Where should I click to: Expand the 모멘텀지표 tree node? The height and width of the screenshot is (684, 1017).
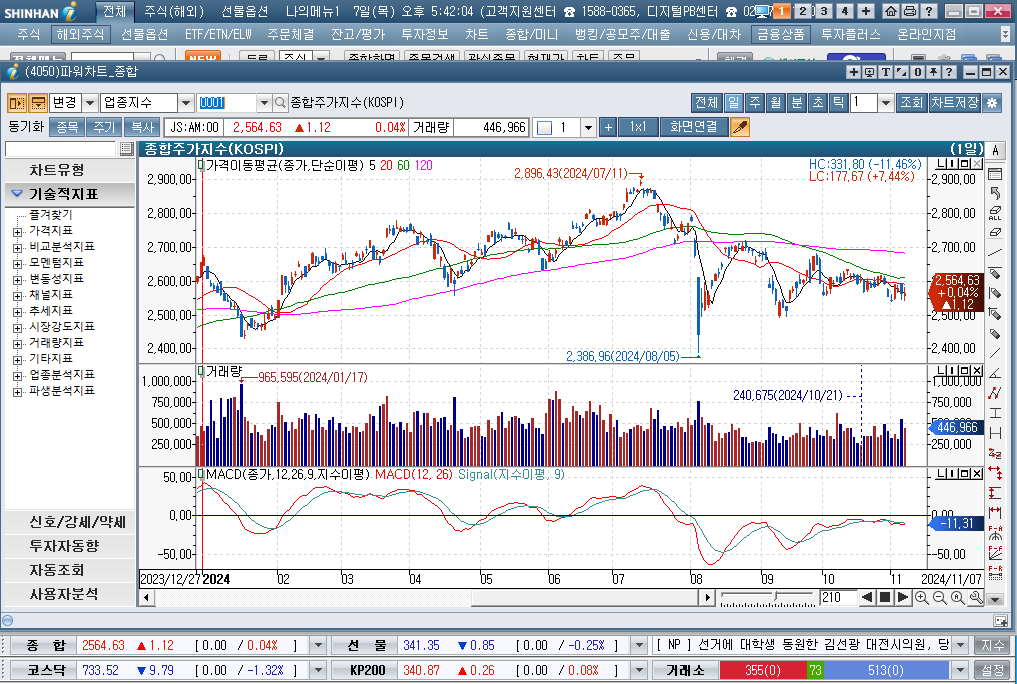[x=18, y=263]
